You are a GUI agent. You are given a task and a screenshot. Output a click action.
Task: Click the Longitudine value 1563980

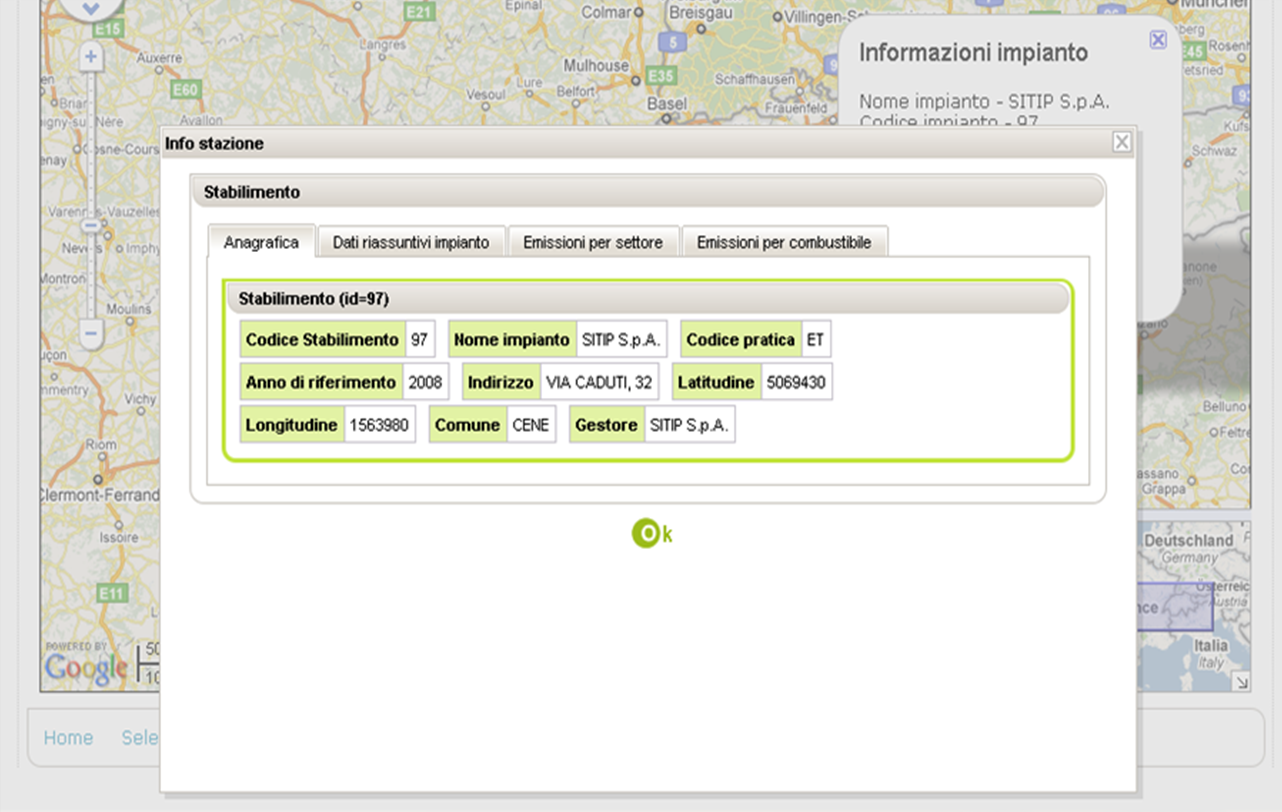point(379,425)
